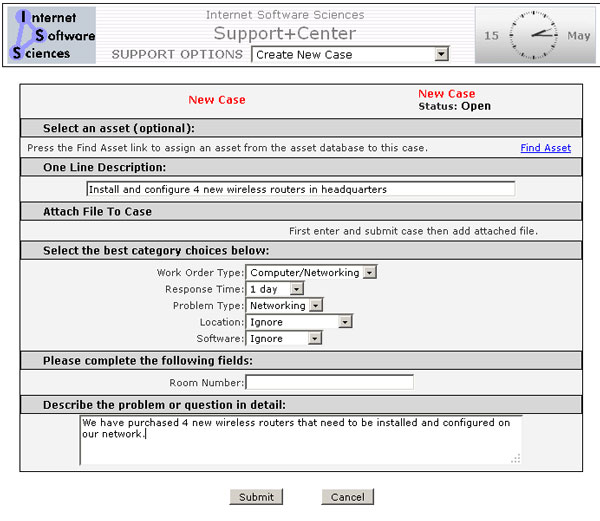The width and height of the screenshot is (600, 521).
Task: Click the 'Software:' label
Action: pos(220,339)
